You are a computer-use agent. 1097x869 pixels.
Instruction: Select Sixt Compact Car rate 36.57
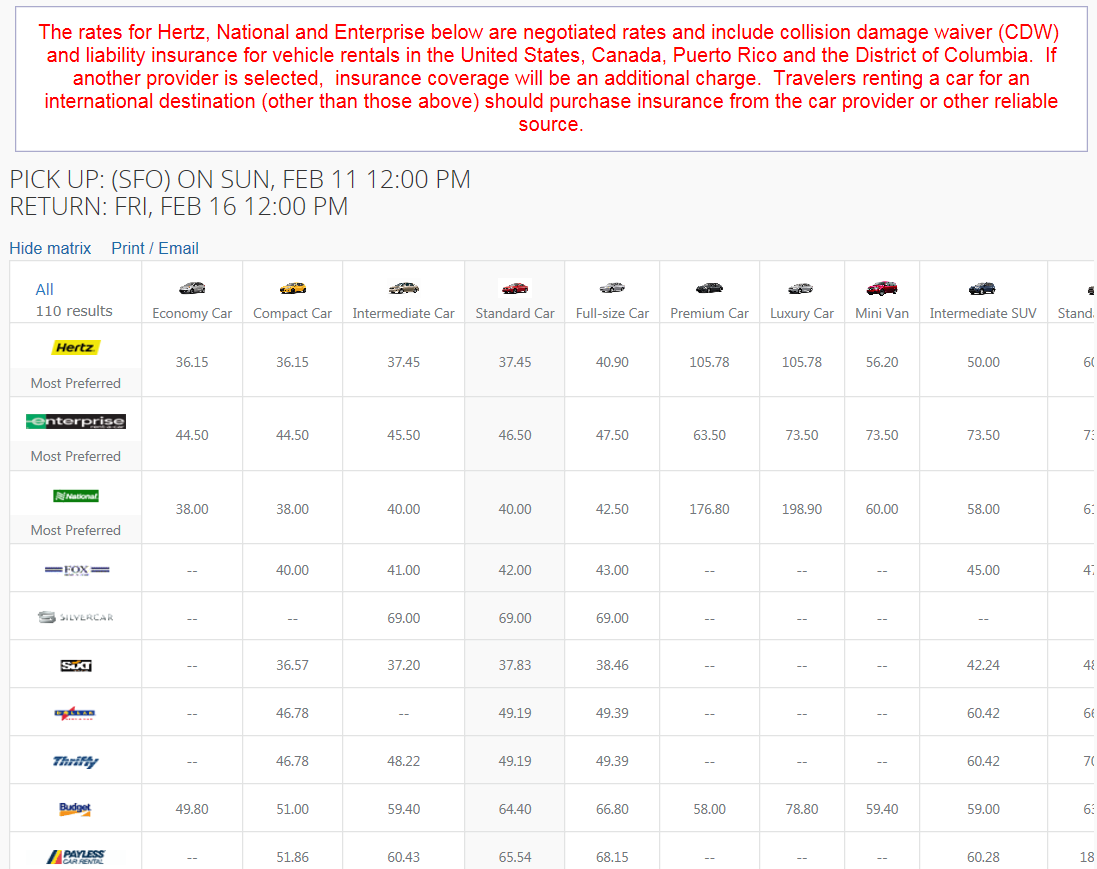tap(292, 665)
